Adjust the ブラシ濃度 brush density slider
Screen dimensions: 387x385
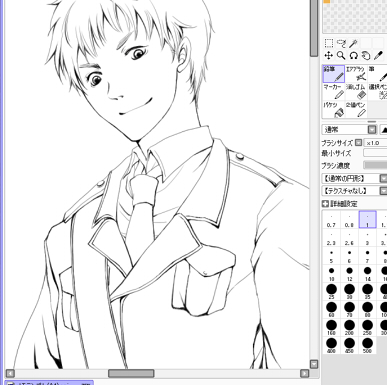[x=375, y=165]
